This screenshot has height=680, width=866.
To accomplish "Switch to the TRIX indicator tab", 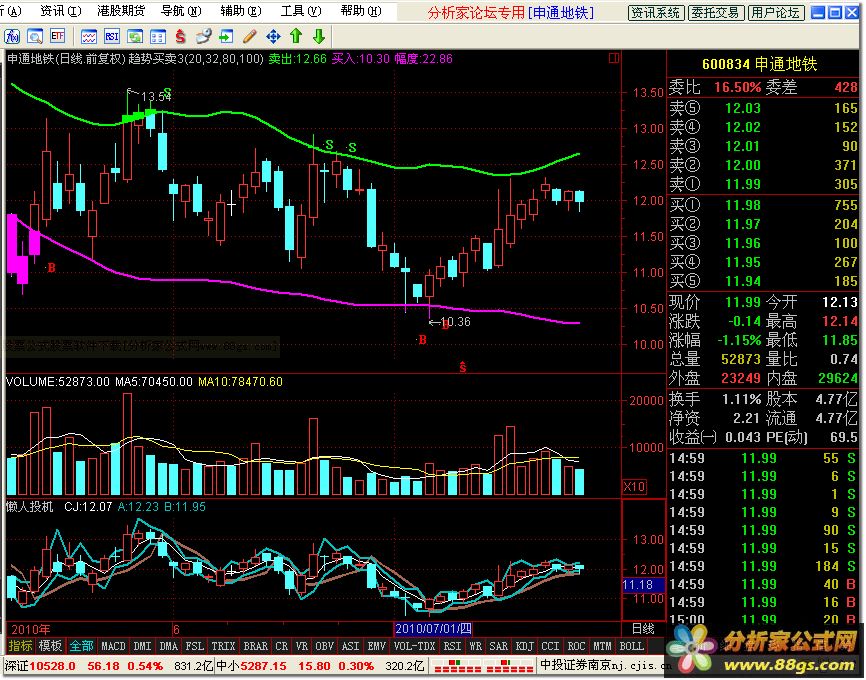I will (x=223, y=646).
